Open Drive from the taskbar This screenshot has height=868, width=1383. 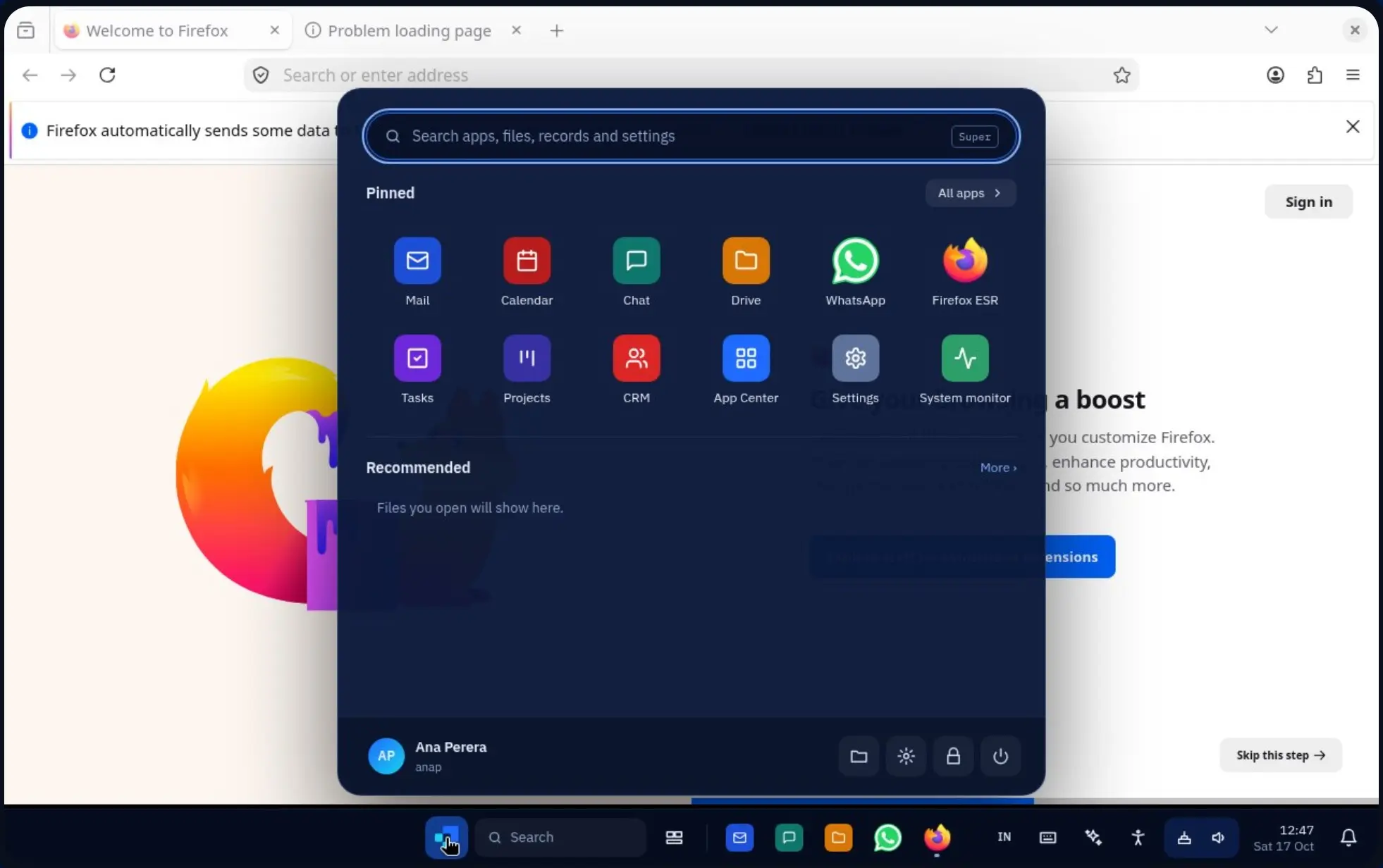tap(838, 838)
